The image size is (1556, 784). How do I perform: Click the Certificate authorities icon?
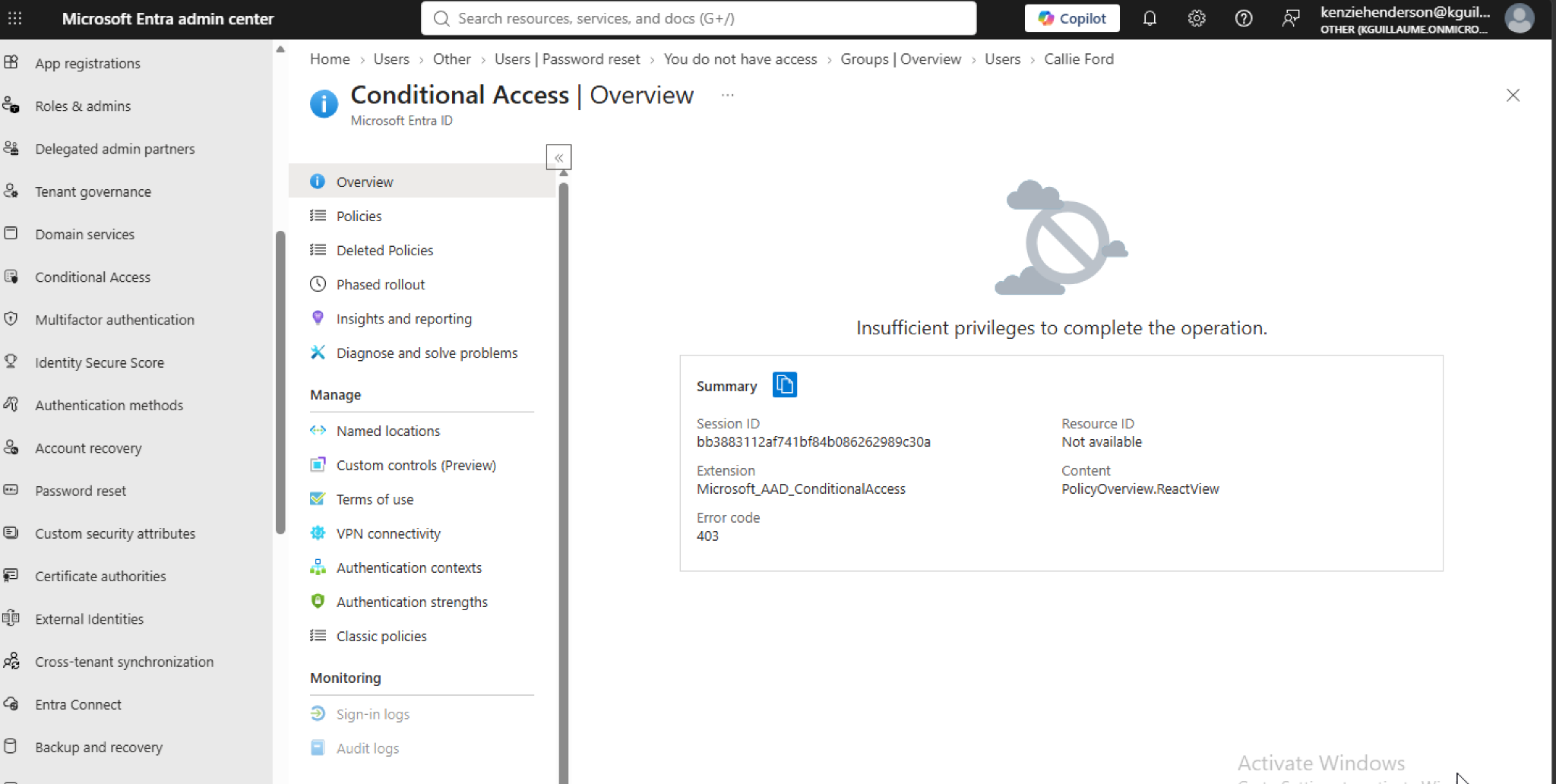pos(11,575)
